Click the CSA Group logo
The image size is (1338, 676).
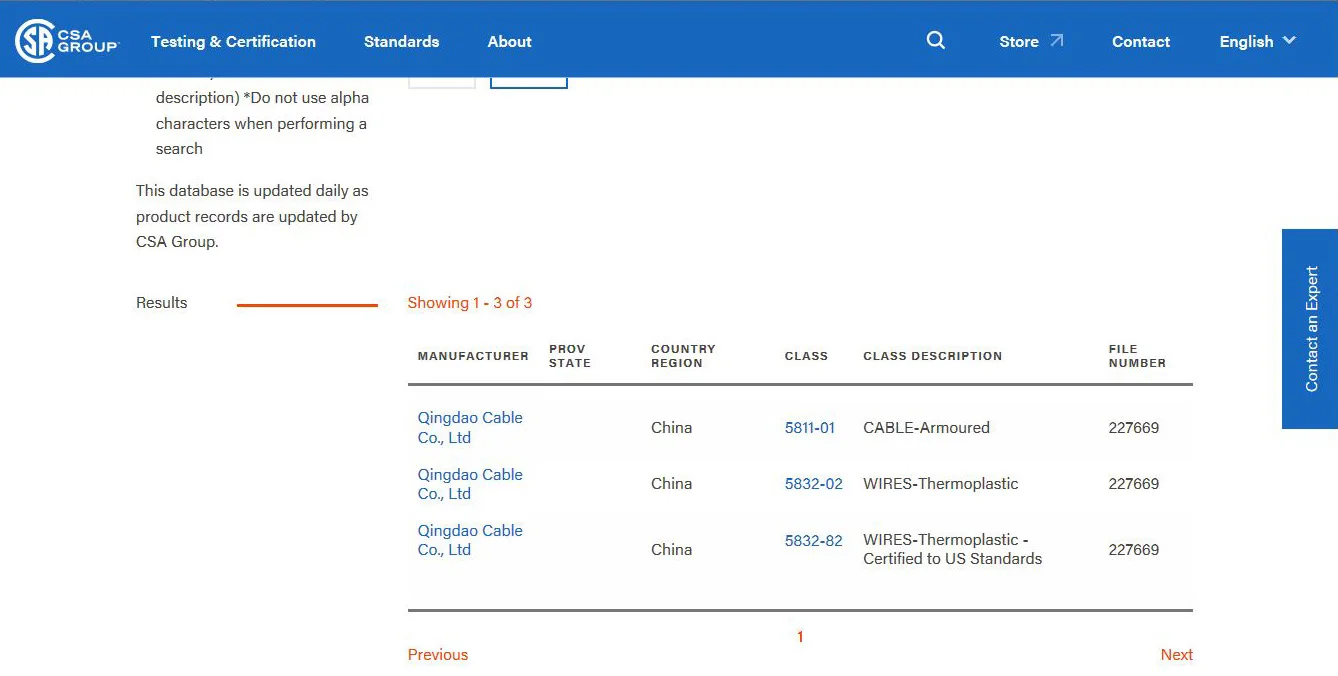(66, 41)
